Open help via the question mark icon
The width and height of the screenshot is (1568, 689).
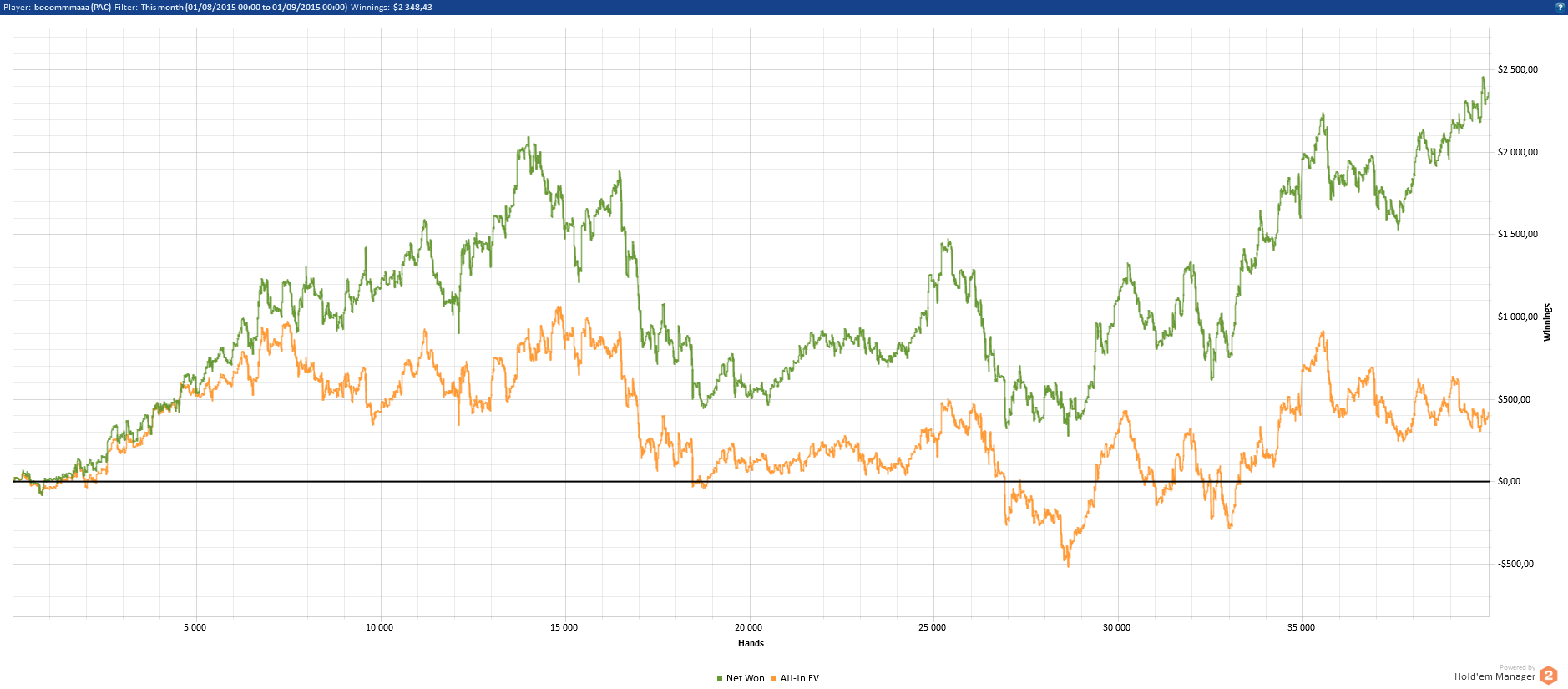point(1560,7)
